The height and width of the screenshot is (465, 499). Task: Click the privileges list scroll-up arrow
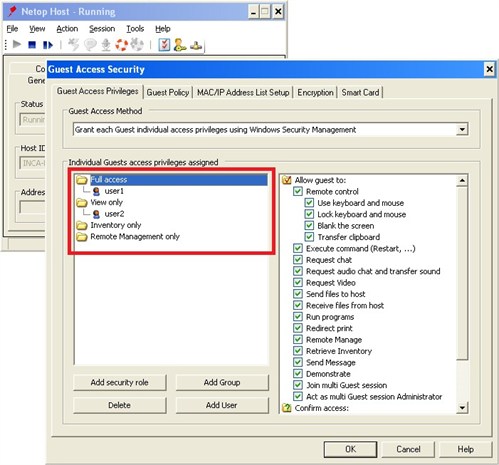tap(462, 181)
